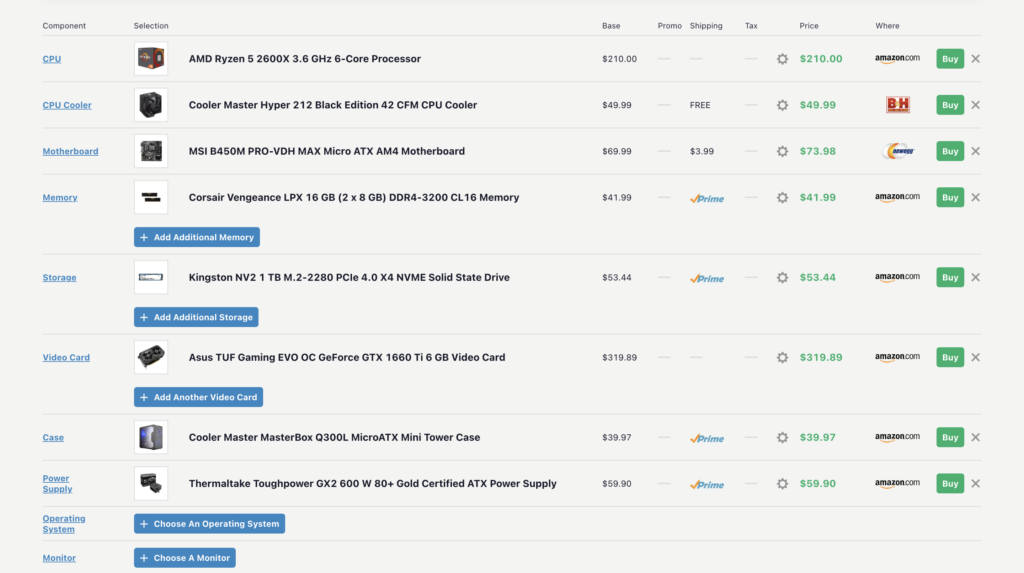Remove the Asus TUF GTX 1660 Ti card
Screen dimensions: 1024x573
tap(976, 357)
